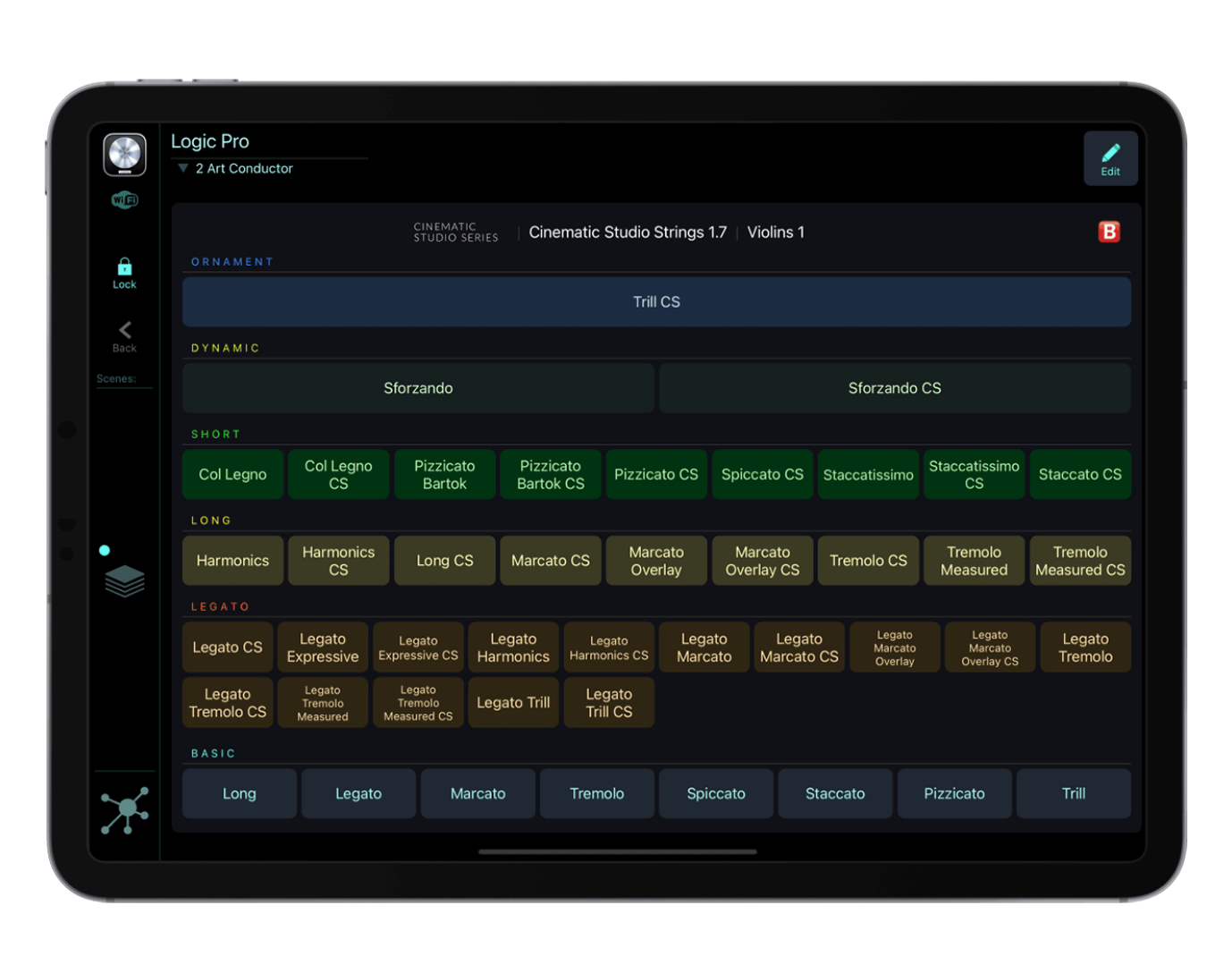The image size is (1232, 973).
Task: Open the network nodes icon
Action: pos(124,810)
